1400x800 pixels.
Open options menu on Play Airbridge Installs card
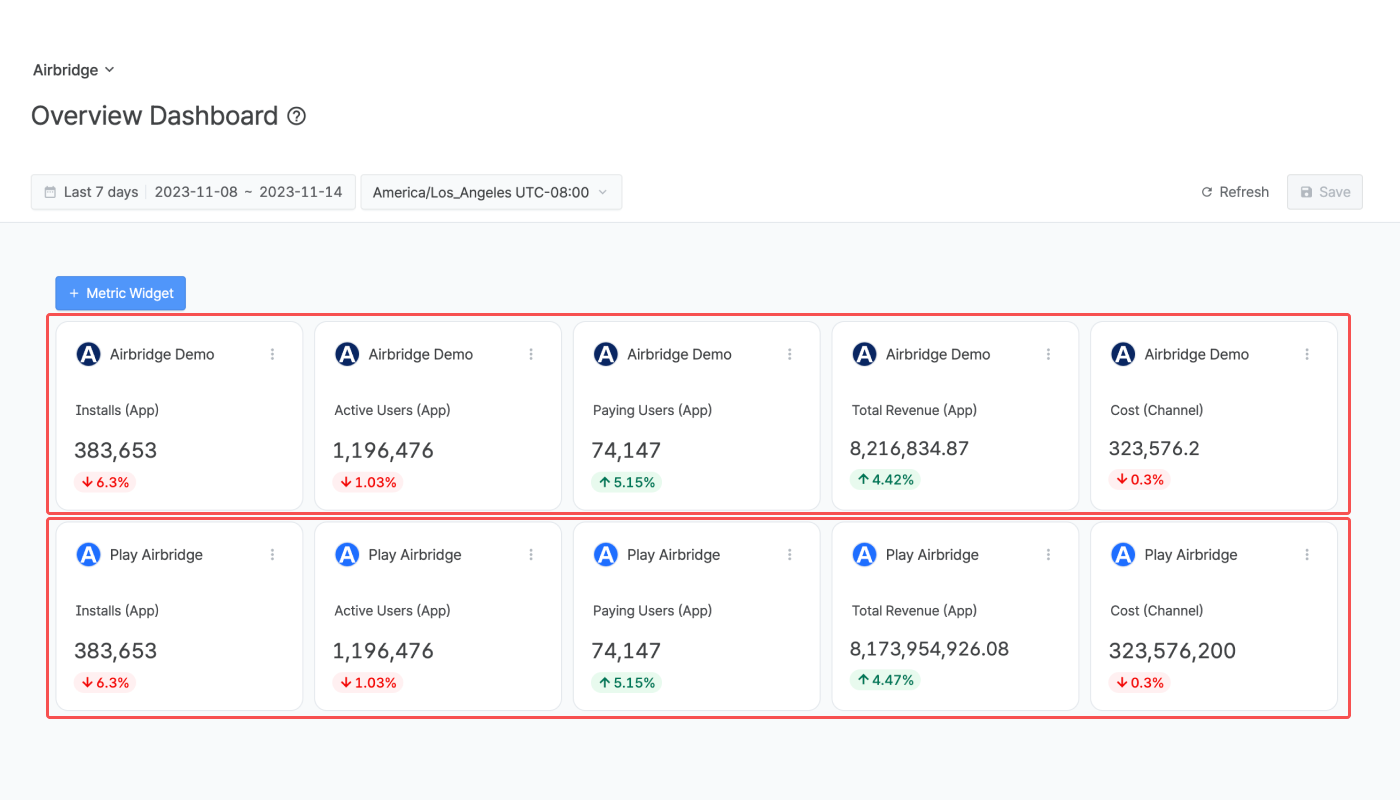(272, 554)
